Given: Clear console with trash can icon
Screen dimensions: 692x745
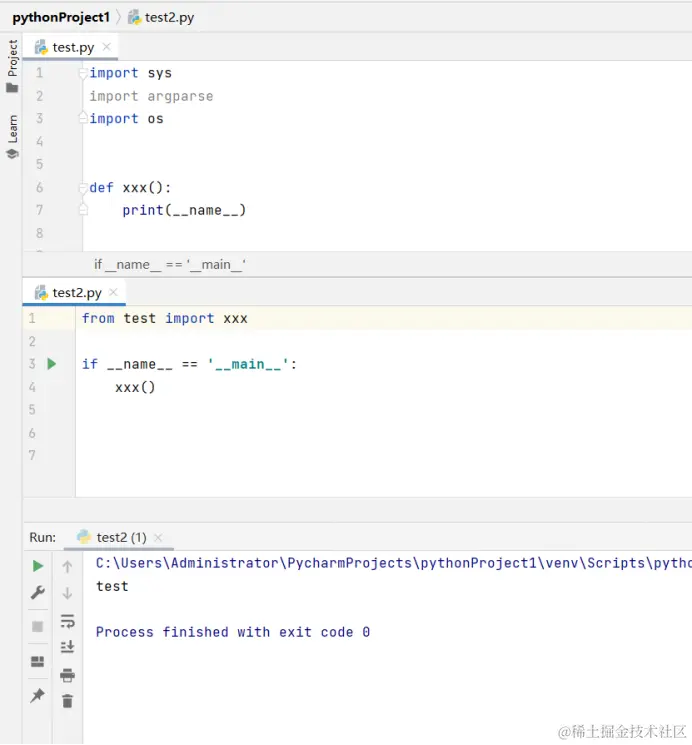Looking at the screenshot, I should point(67,701).
